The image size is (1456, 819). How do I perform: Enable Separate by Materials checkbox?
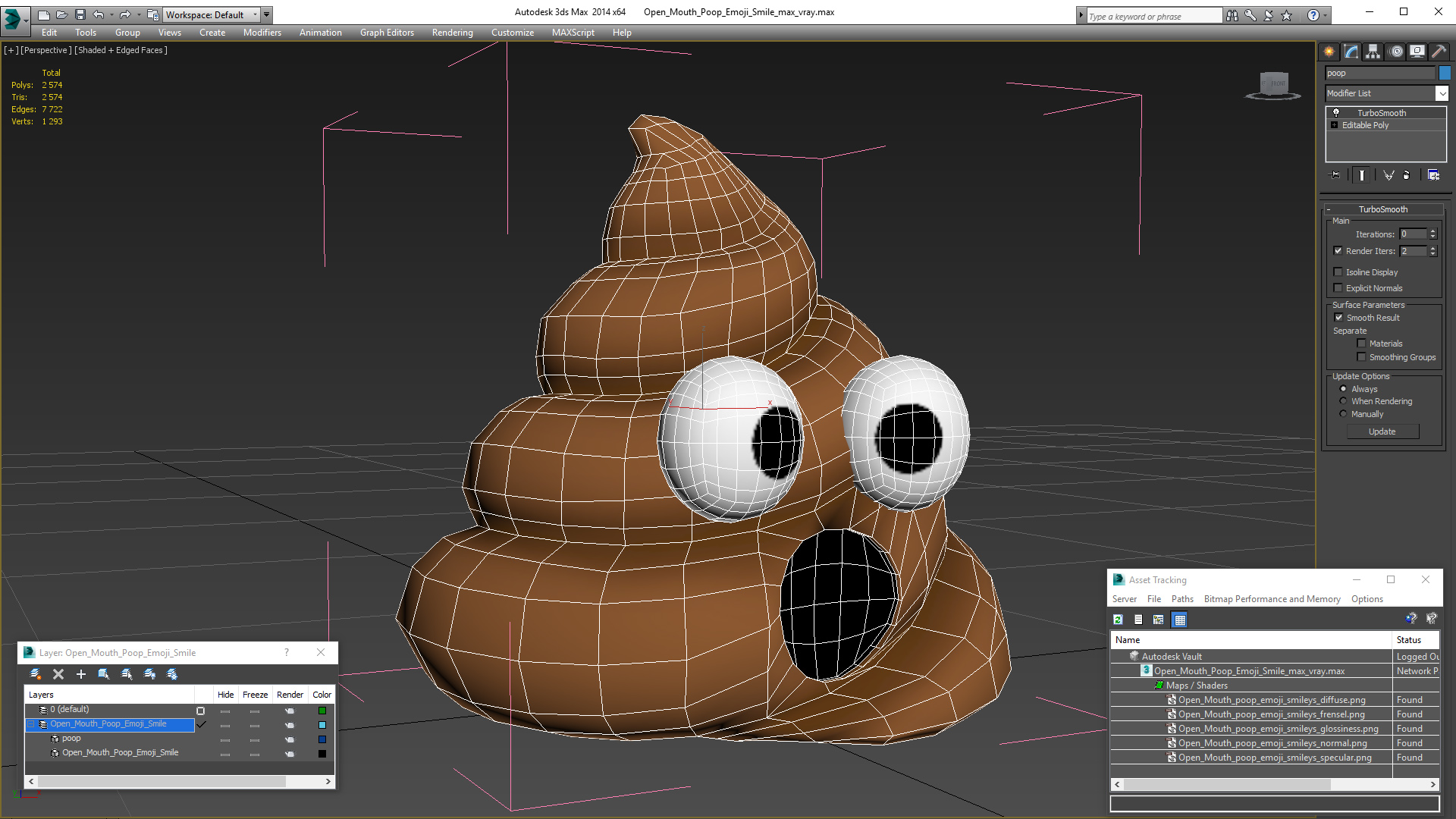click(x=1361, y=344)
